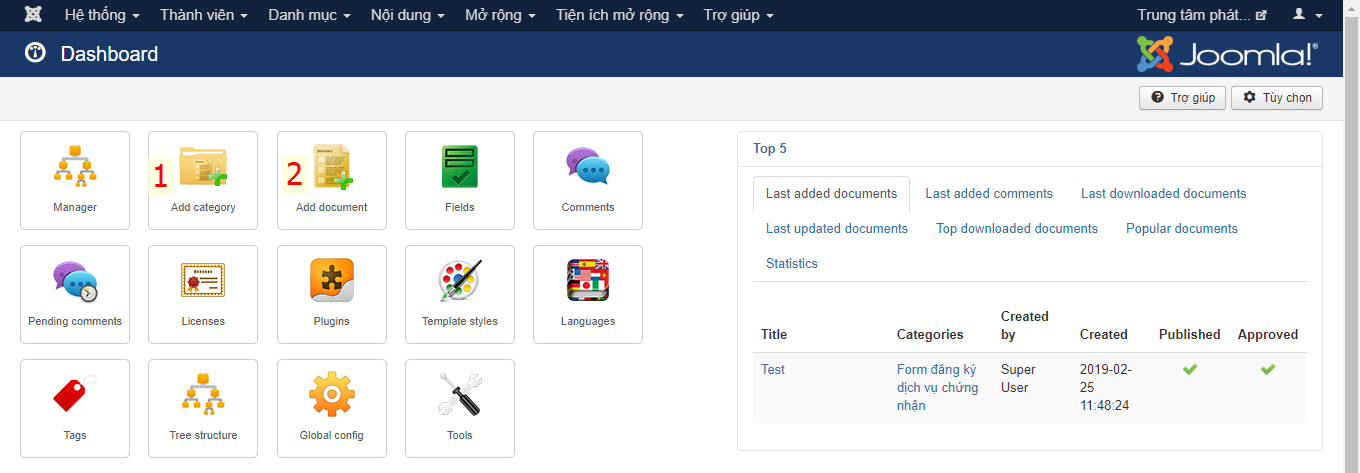Toggle Approved checkmark for Test document

tap(1267, 370)
